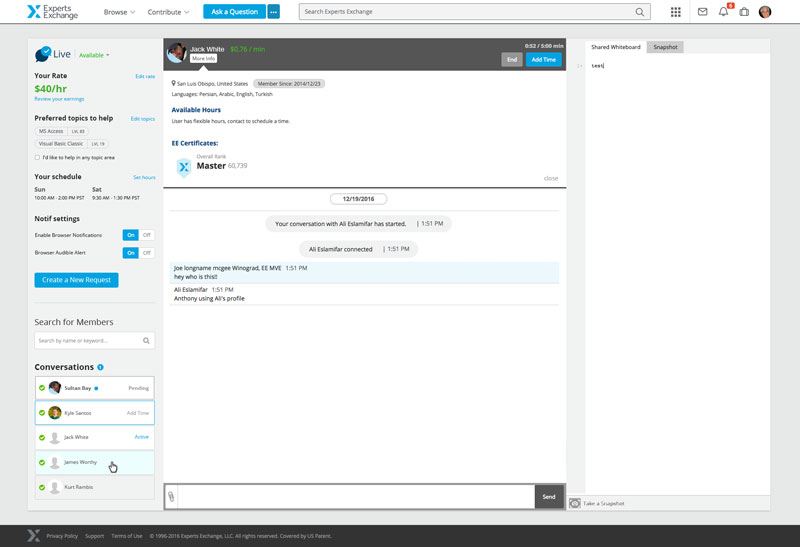Click Jack White's avatar in chat header
The height and width of the screenshot is (547, 800).
point(177,53)
